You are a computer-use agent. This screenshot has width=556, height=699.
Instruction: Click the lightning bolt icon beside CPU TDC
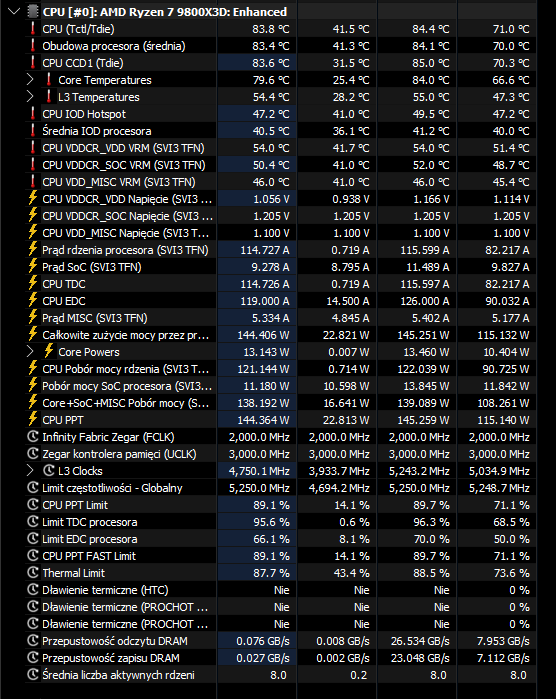pos(33,284)
